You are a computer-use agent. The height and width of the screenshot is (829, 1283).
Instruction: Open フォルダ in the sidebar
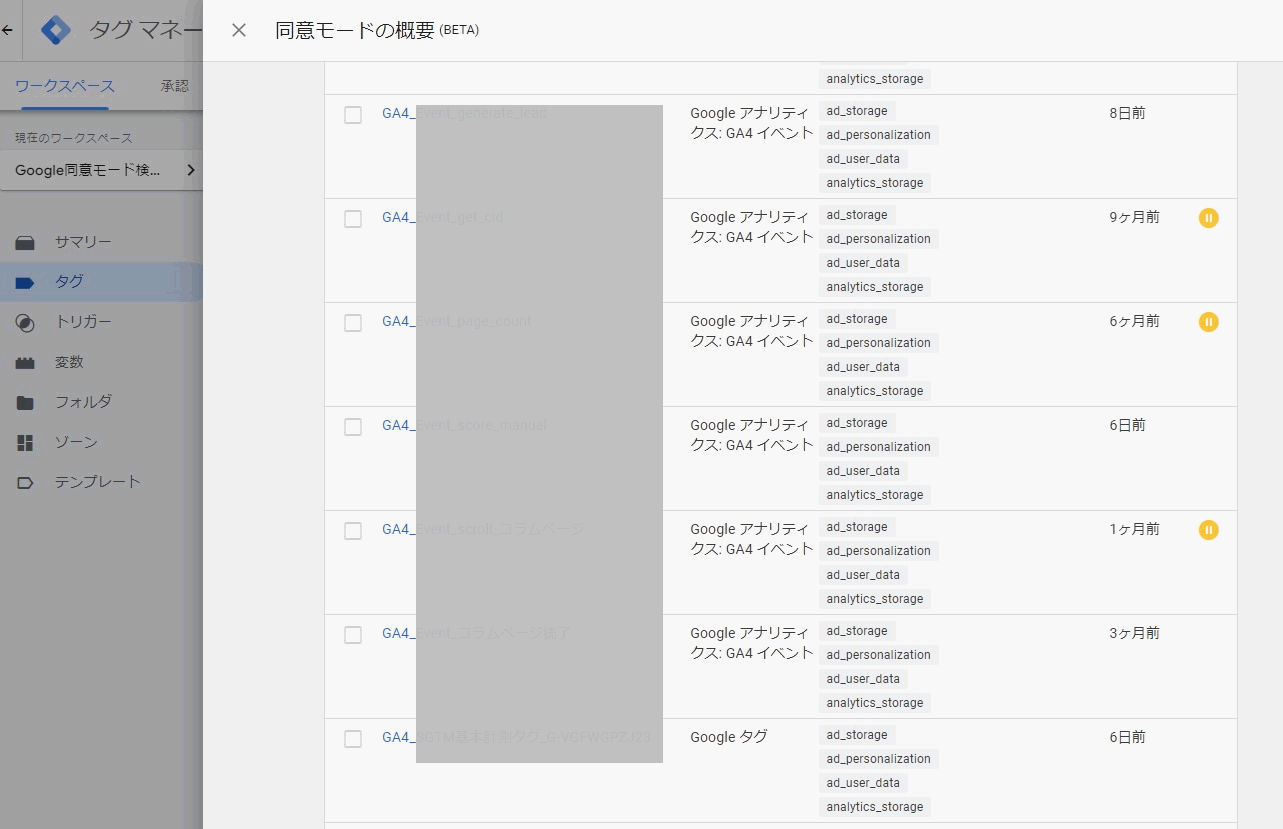point(83,402)
